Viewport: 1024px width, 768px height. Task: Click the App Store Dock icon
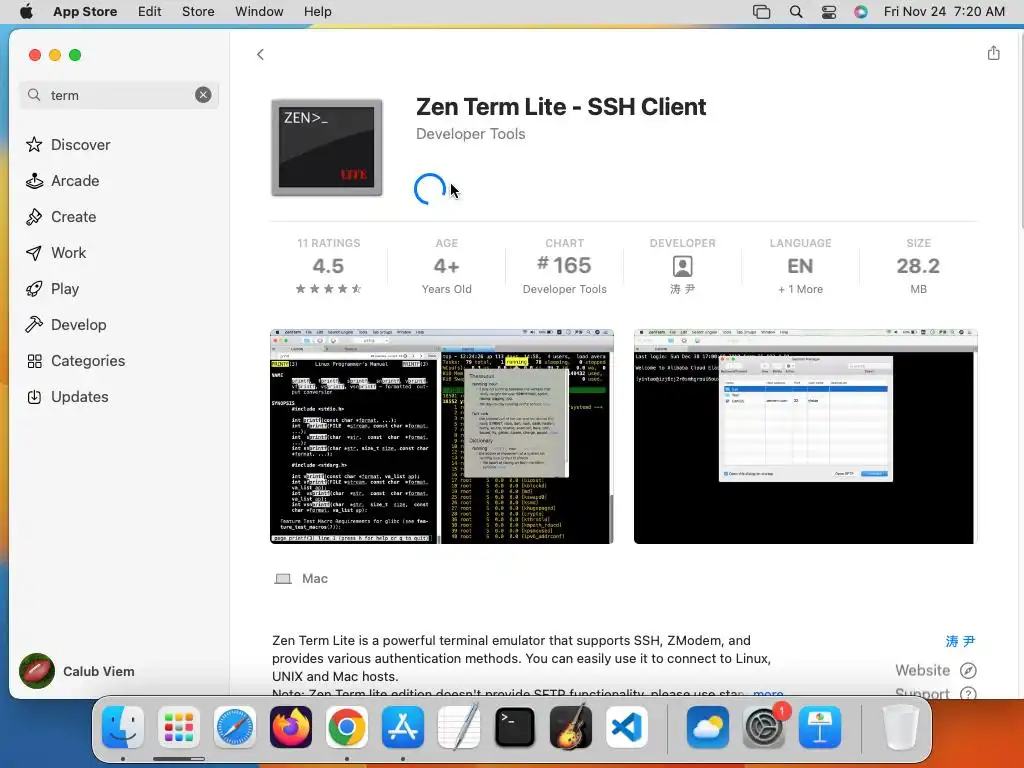click(403, 727)
